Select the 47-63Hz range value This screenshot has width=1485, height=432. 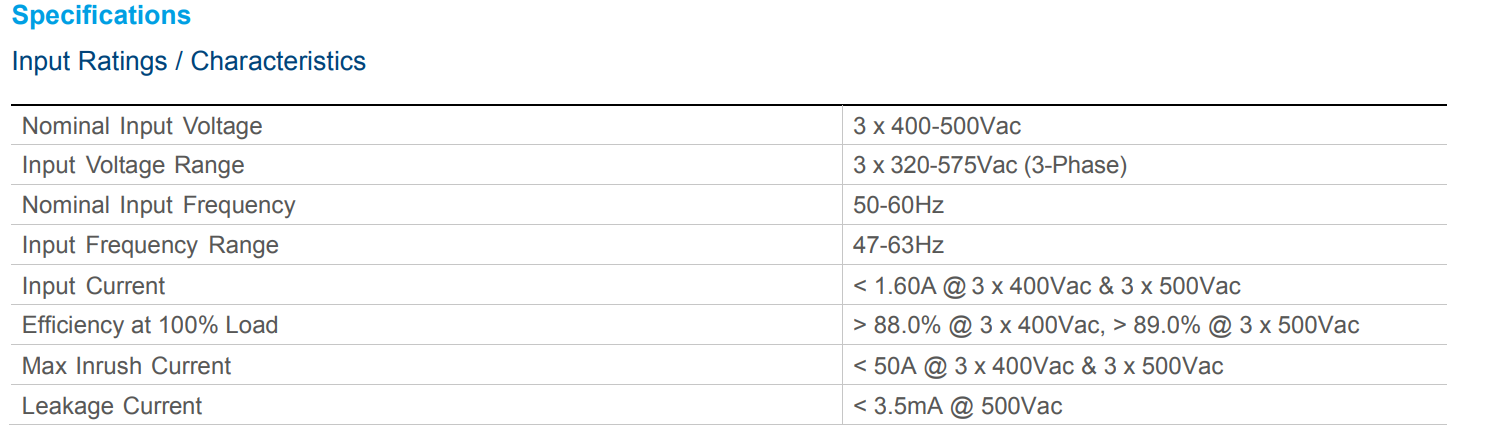(x=898, y=245)
